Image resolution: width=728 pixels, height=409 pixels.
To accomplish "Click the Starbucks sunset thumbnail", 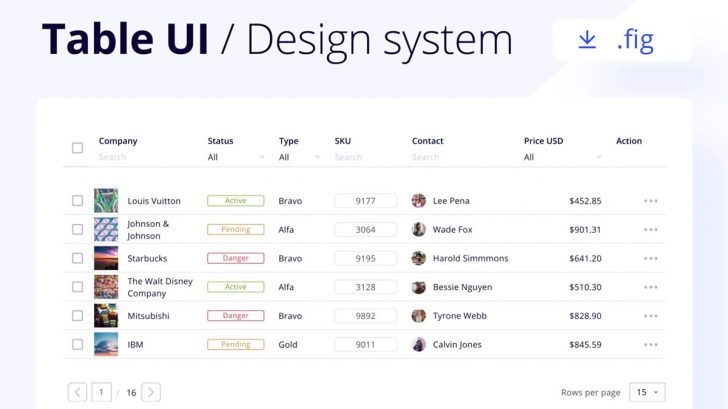I will (x=106, y=258).
